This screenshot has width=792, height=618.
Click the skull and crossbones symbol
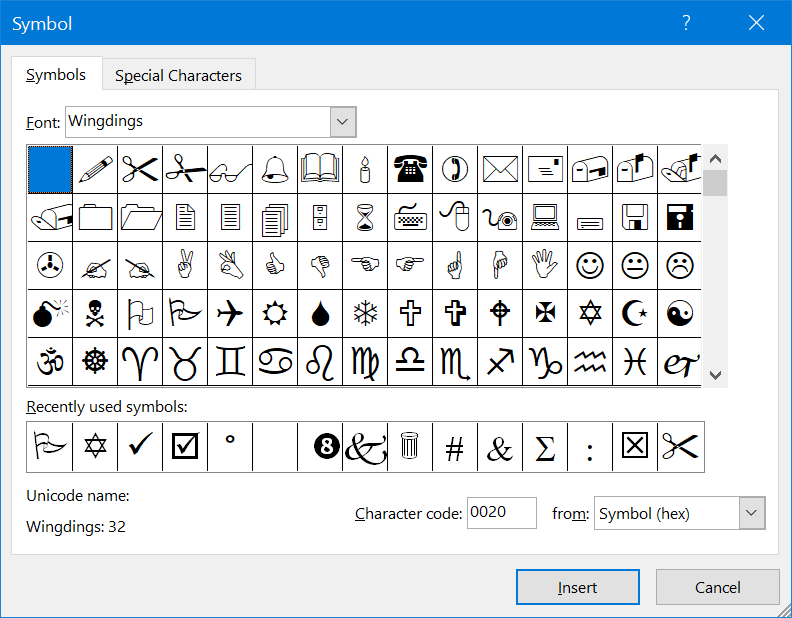95,313
